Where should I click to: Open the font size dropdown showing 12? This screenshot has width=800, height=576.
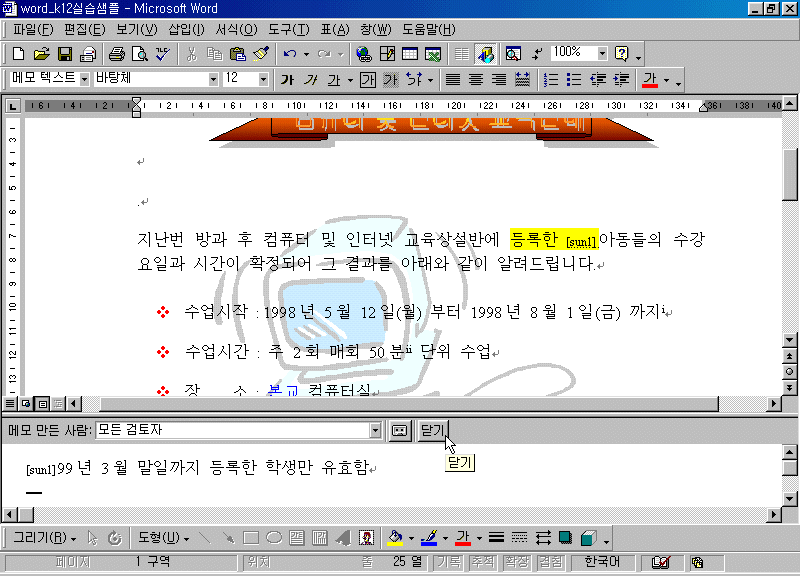tap(263, 79)
